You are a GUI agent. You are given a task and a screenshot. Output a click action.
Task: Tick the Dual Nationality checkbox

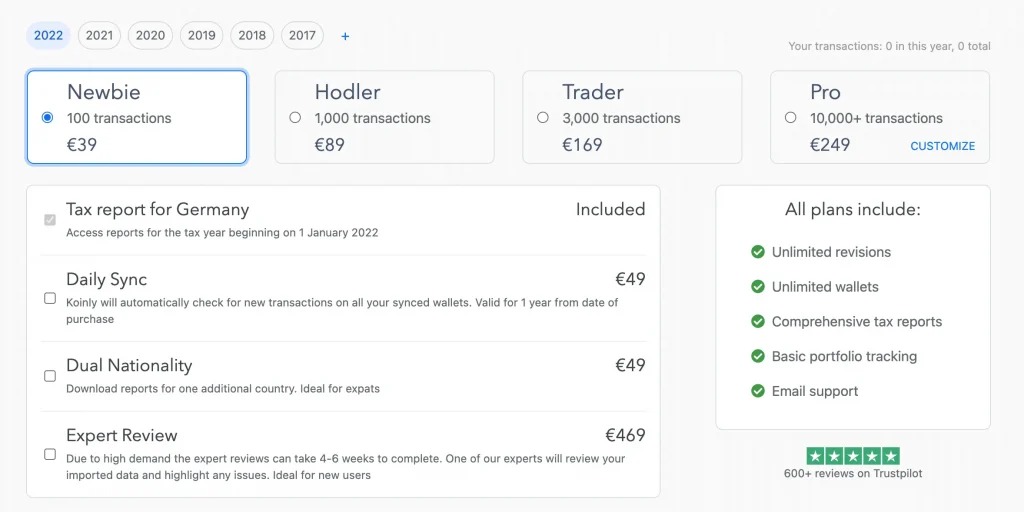[x=50, y=376]
